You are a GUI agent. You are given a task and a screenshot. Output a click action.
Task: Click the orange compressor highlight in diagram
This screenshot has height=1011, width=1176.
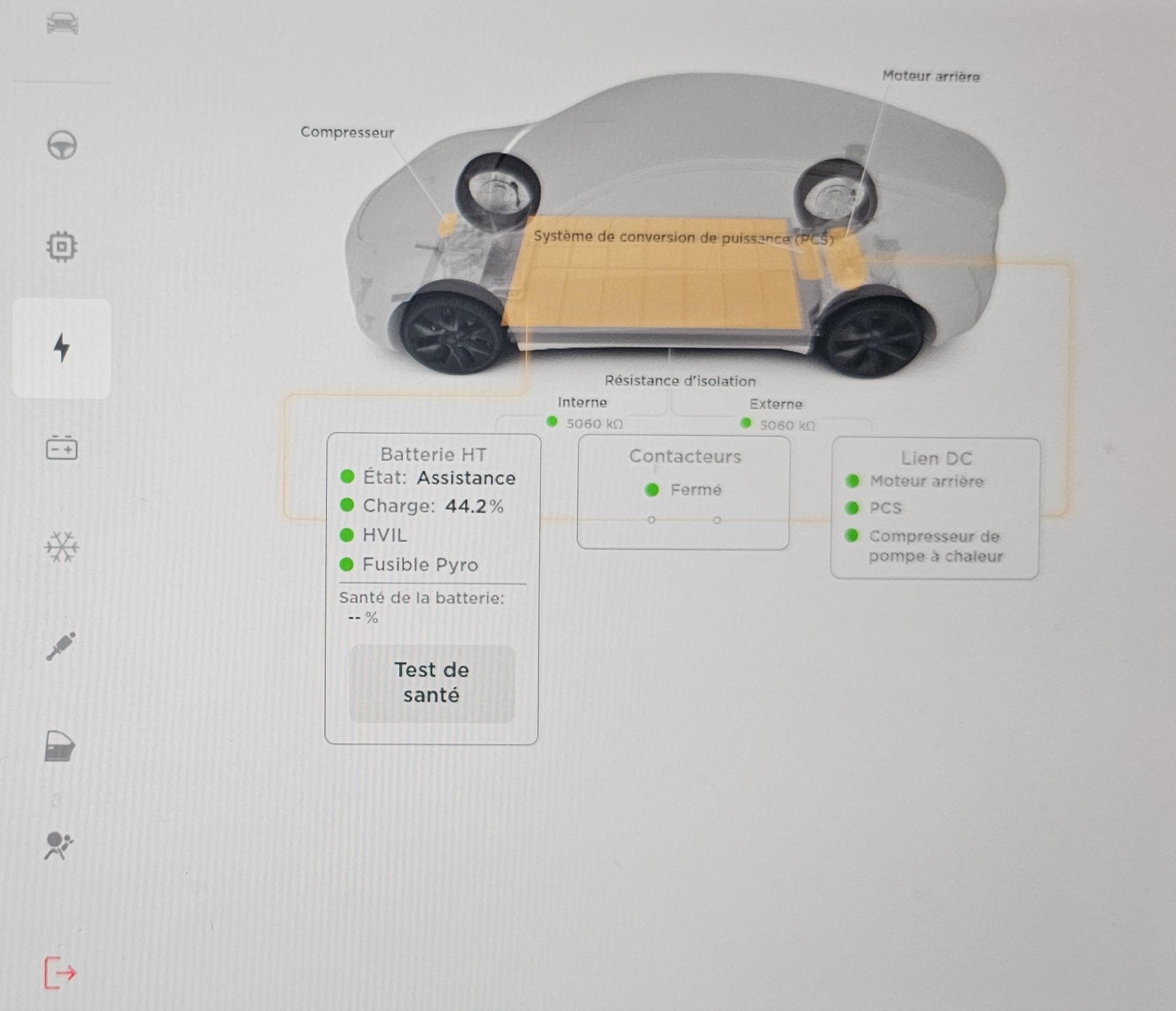[x=448, y=224]
